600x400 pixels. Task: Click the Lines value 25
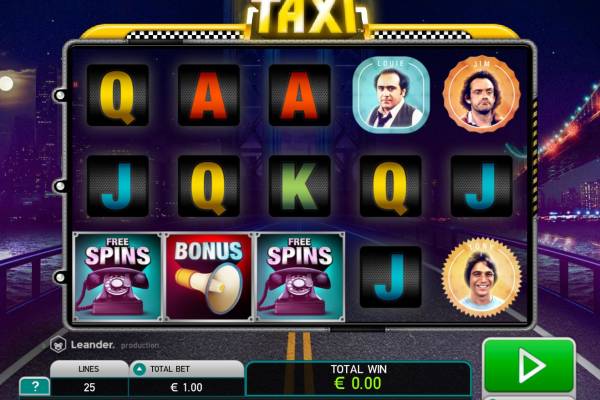[x=89, y=387]
